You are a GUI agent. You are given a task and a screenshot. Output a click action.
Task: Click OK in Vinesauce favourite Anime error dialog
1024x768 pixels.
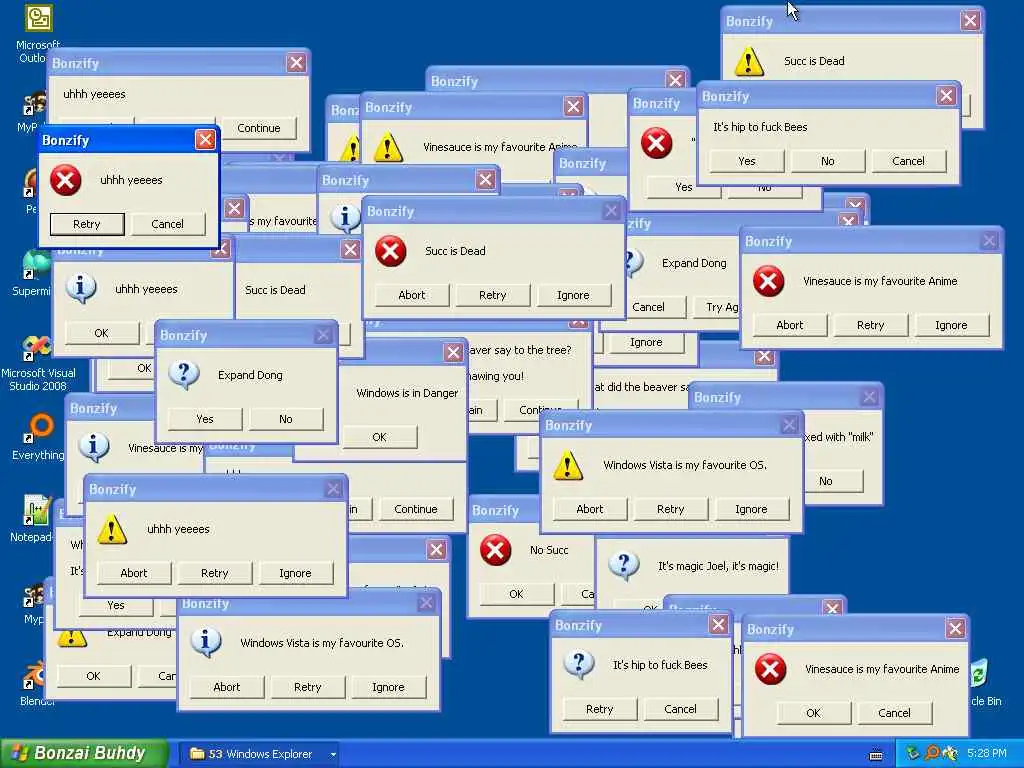pyautogui.click(x=813, y=713)
